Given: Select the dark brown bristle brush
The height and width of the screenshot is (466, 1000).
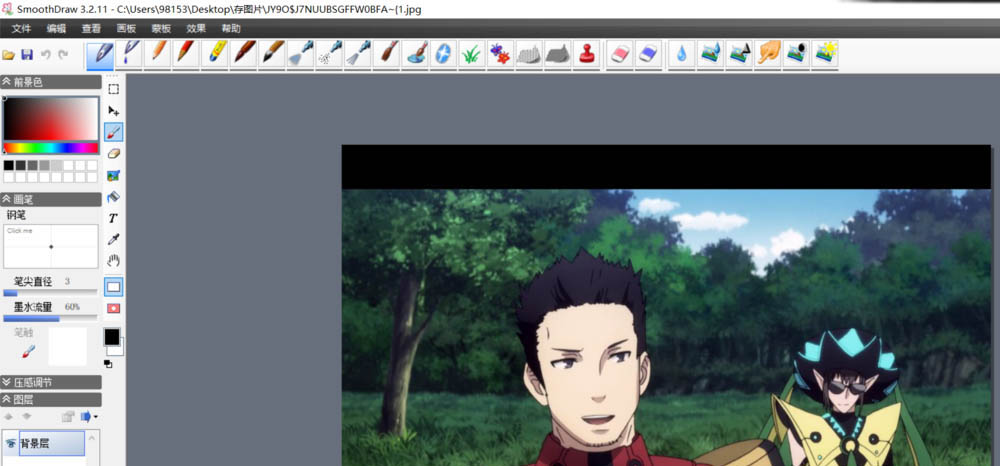Looking at the screenshot, I should [x=243, y=54].
